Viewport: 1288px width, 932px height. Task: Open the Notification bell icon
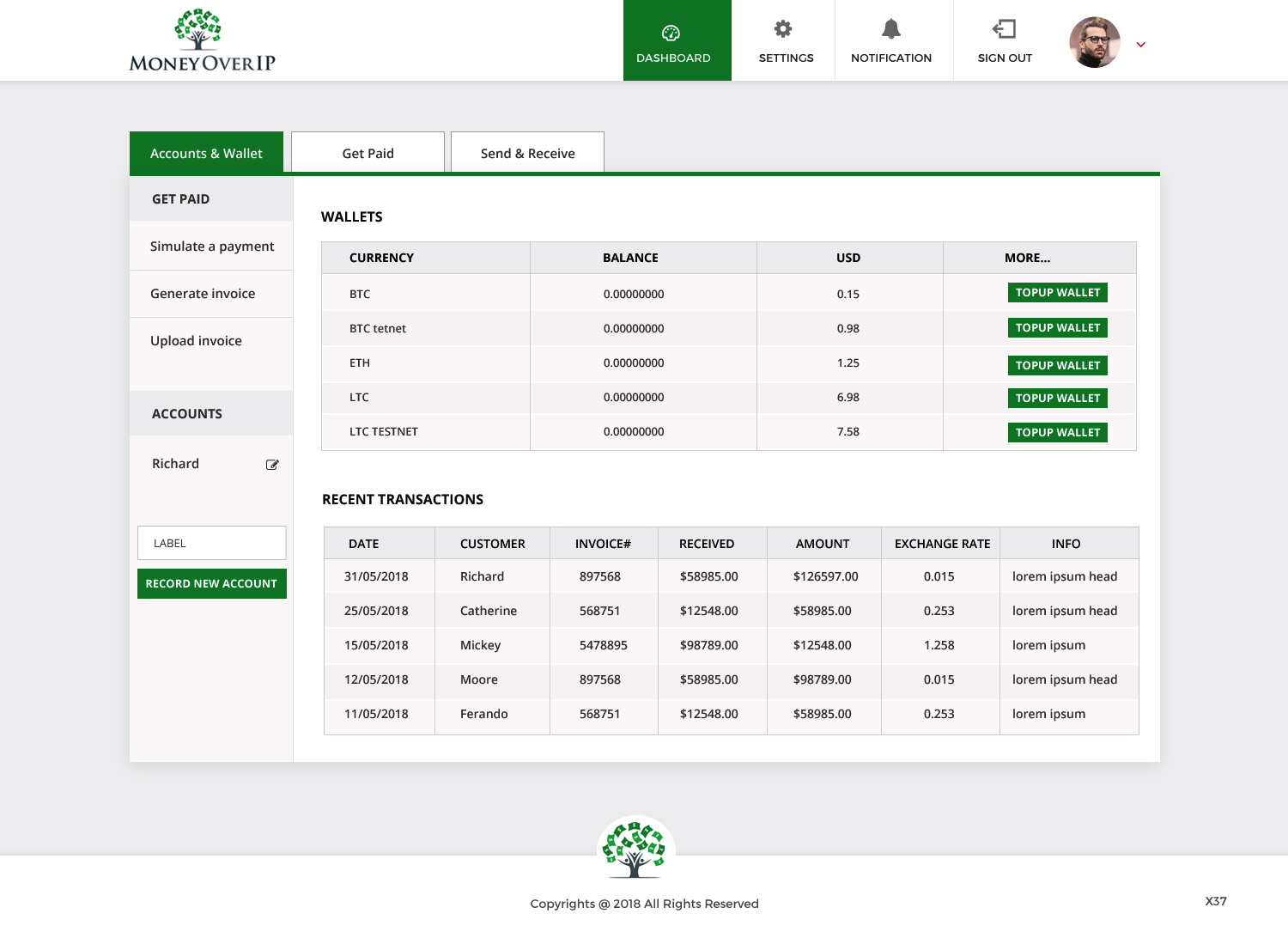point(892,28)
